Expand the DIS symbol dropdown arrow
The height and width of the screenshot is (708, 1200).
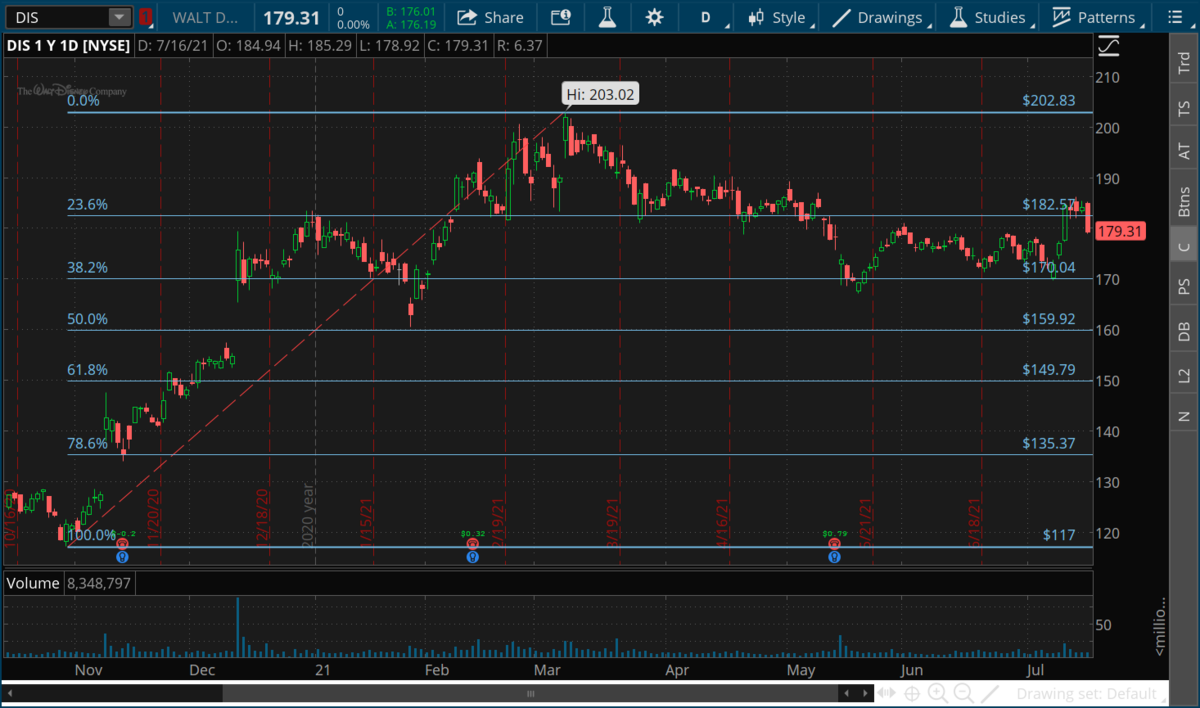point(119,17)
